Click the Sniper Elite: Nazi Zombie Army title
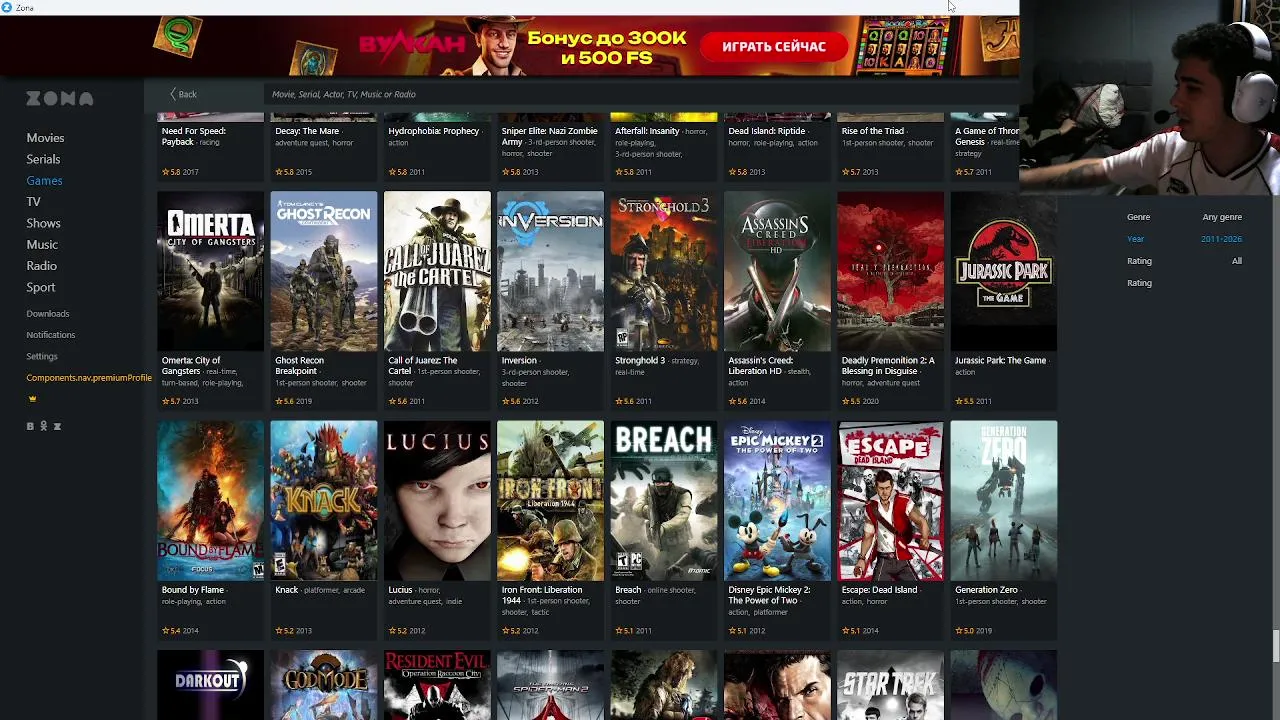 549,136
